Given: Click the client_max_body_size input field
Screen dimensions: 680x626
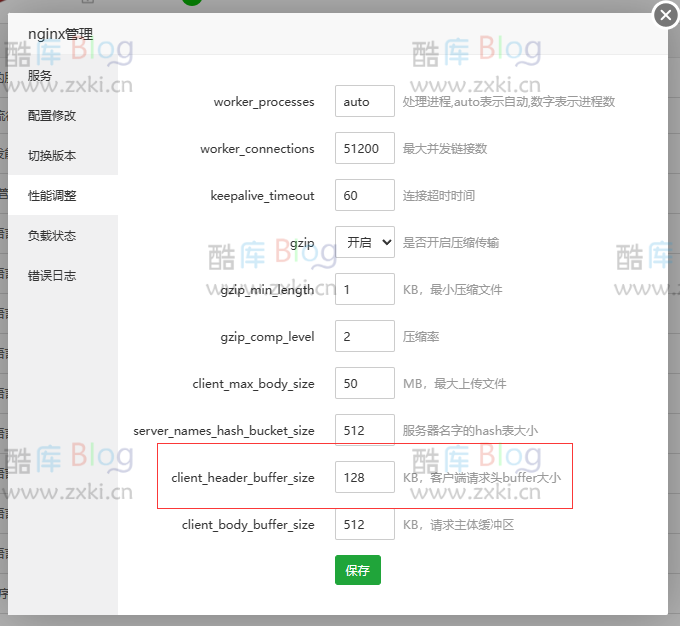Looking at the screenshot, I should [x=365, y=383].
